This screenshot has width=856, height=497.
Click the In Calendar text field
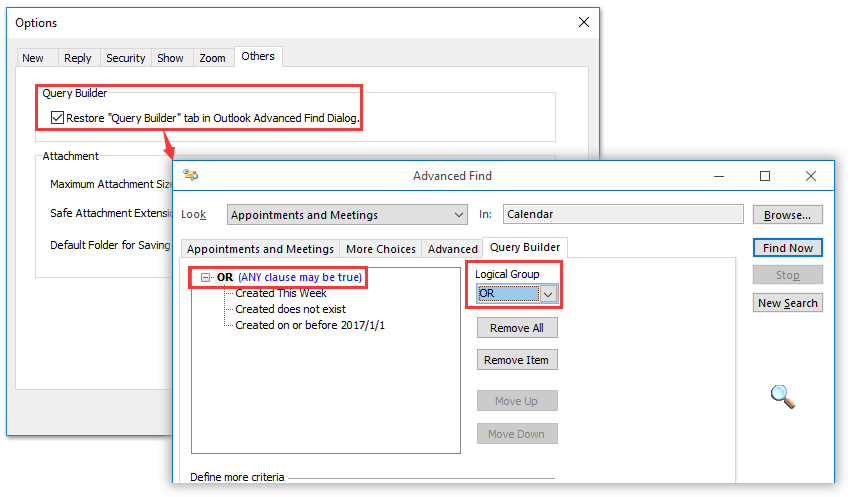pyautogui.click(x=622, y=214)
